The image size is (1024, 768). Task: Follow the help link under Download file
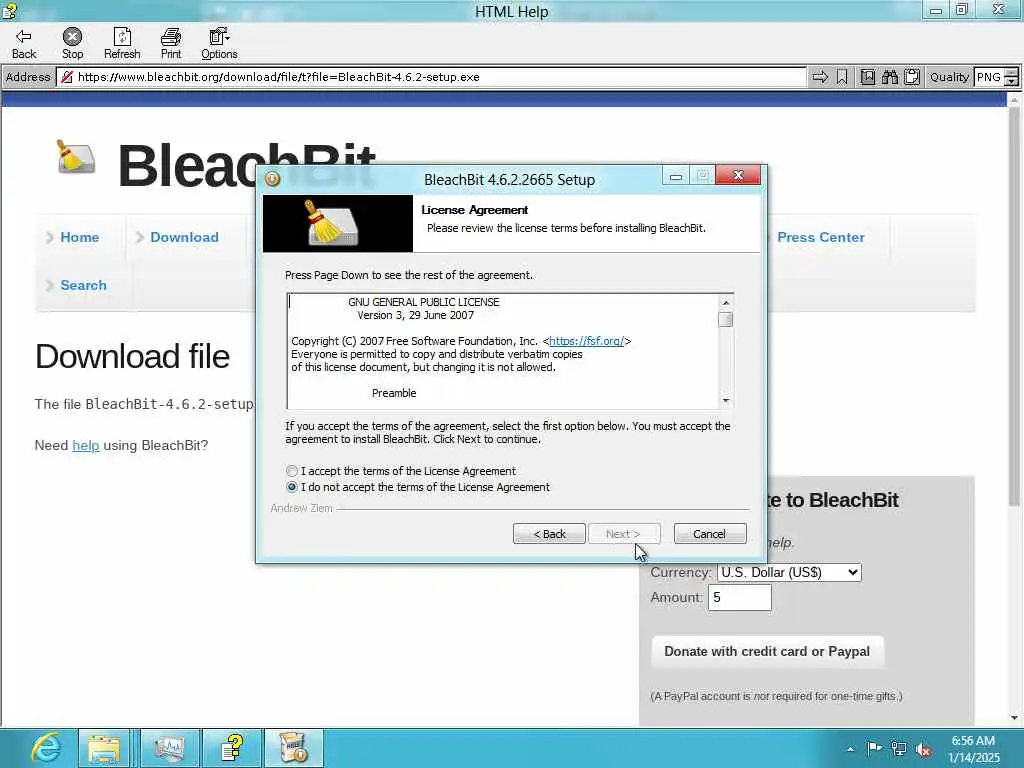pos(86,445)
